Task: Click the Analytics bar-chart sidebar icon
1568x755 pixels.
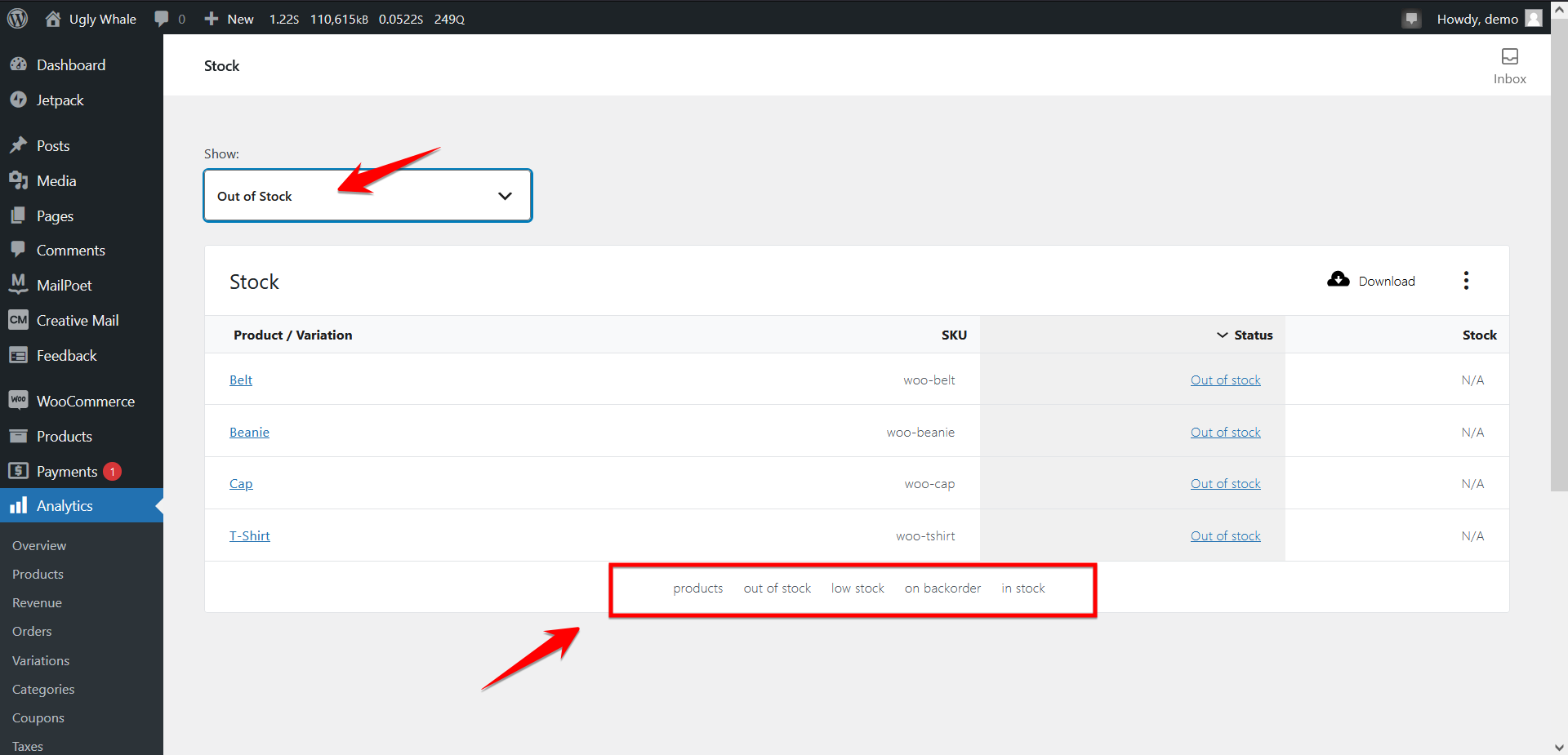Action: pyautogui.click(x=19, y=505)
